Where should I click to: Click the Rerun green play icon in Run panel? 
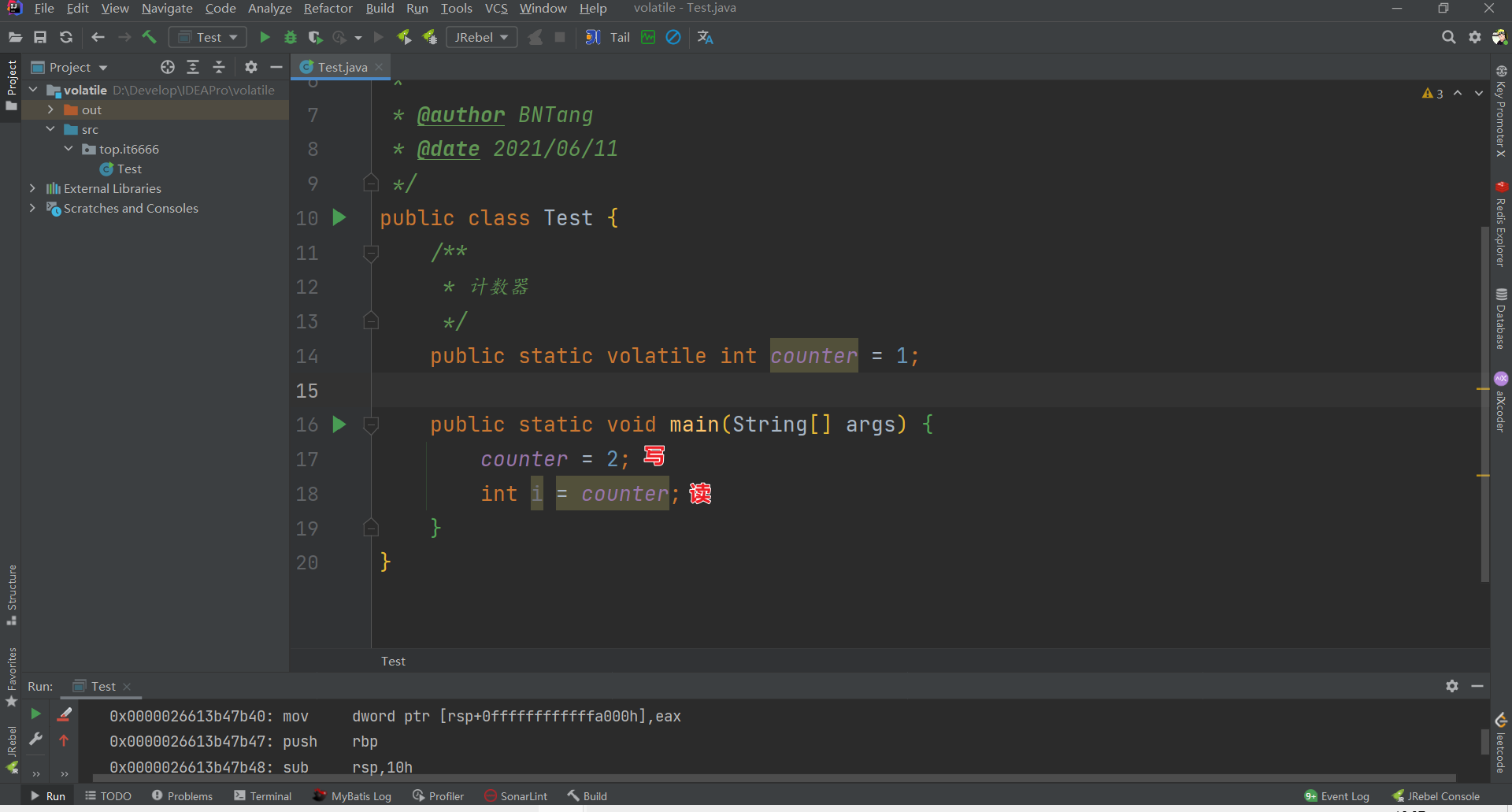(x=35, y=714)
